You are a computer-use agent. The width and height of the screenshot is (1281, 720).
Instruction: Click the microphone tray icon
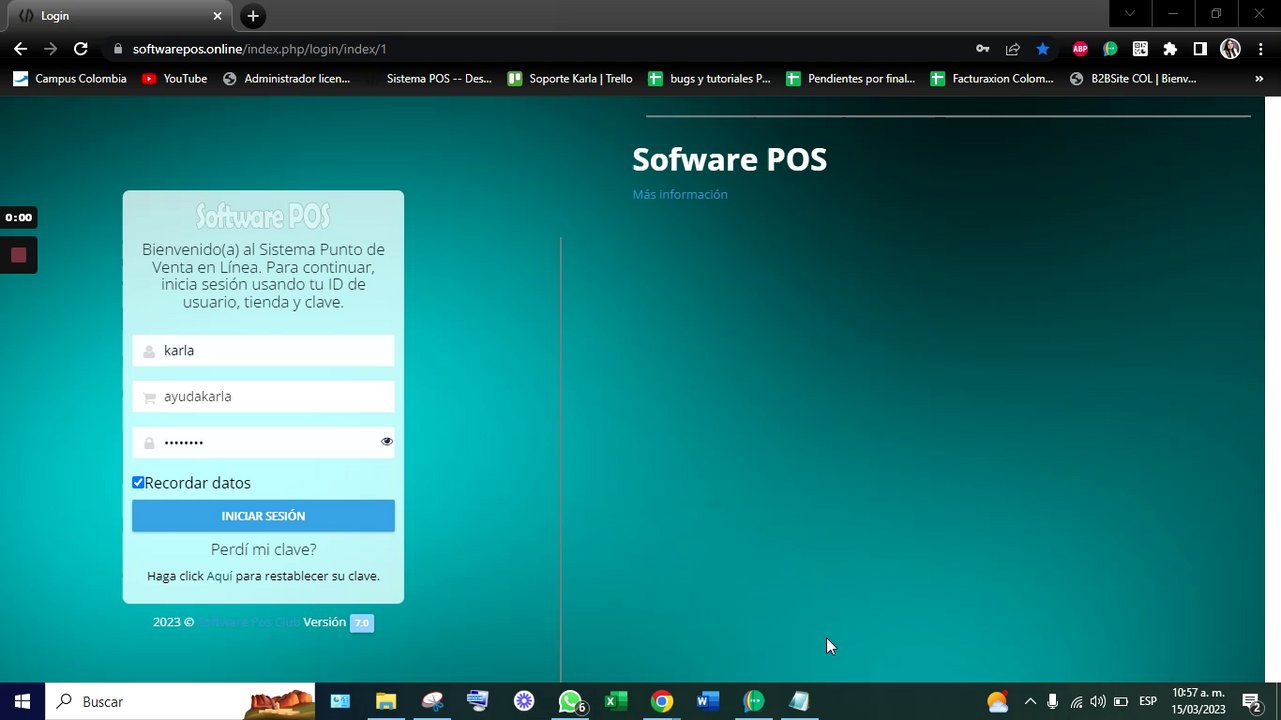point(1053,702)
